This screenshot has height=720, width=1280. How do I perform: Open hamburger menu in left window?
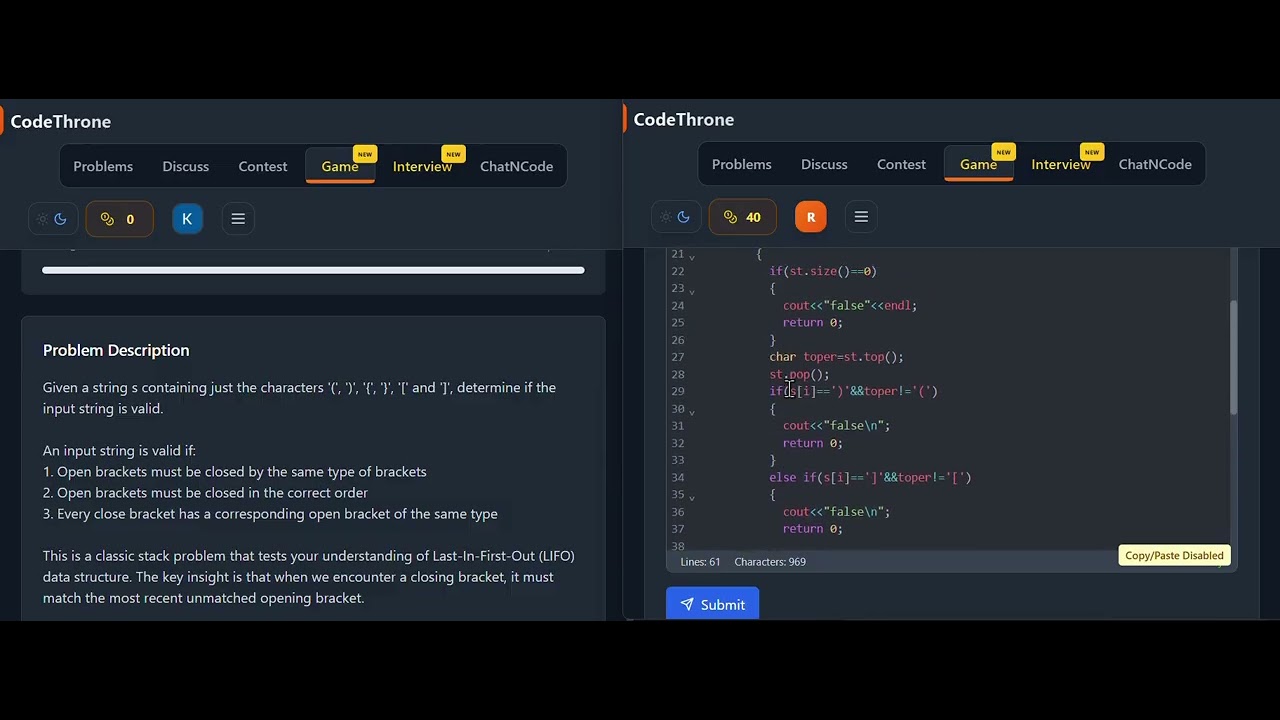pyautogui.click(x=238, y=219)
